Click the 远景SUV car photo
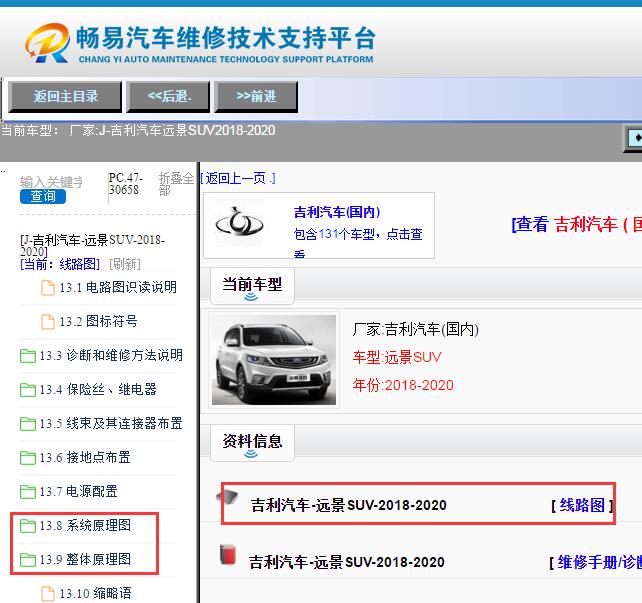This screenshot has width=642, height=603. 274,360
